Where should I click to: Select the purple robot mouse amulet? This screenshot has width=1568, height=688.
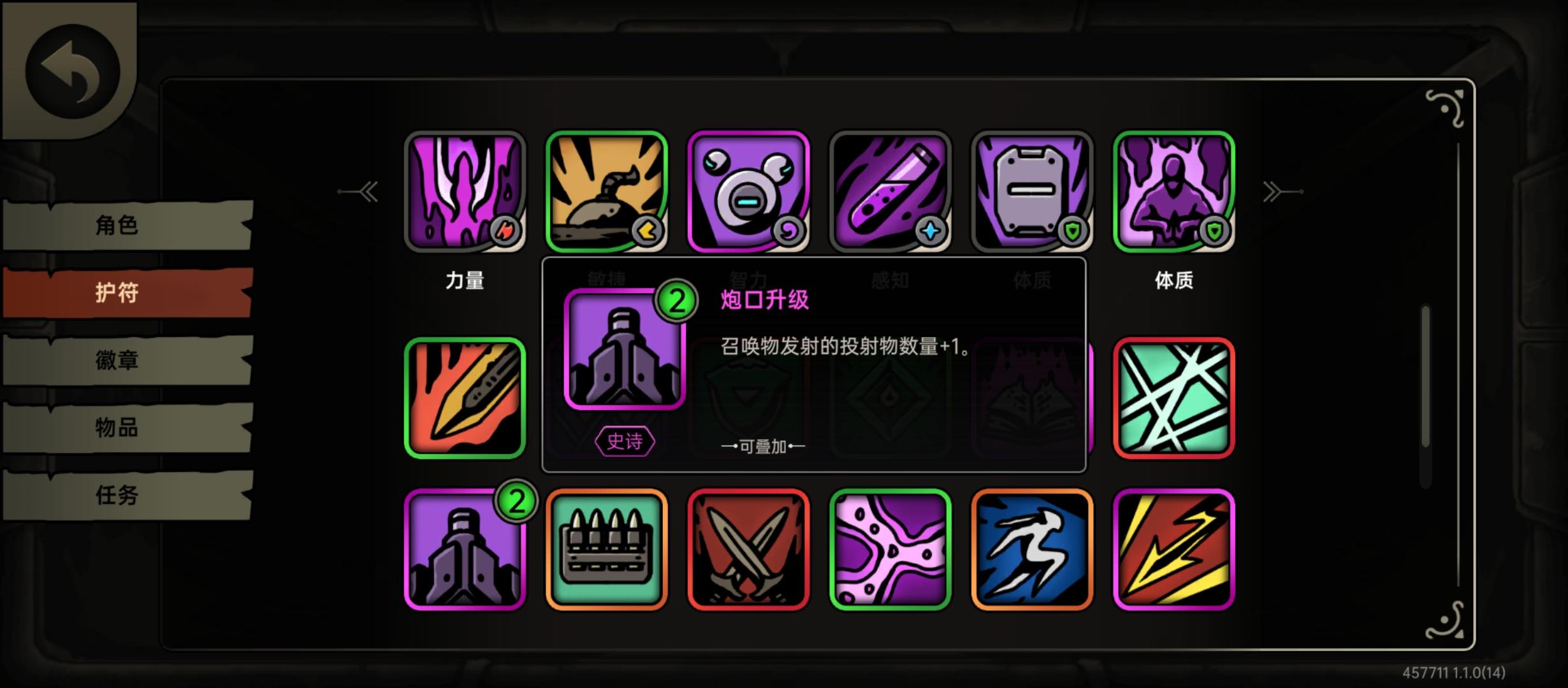point(748,191)
